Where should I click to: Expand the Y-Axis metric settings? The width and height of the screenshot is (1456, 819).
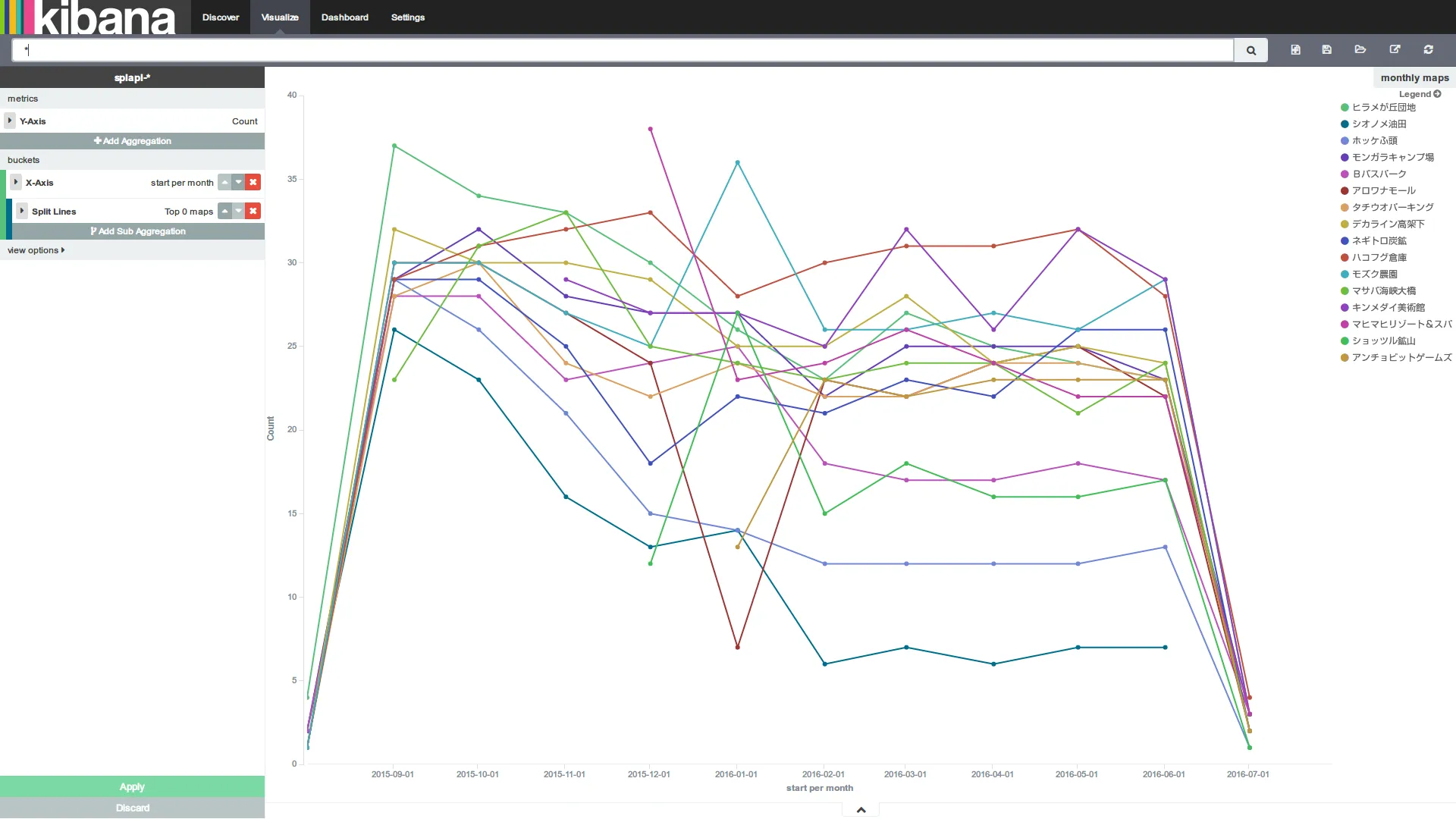coord(10,121)
